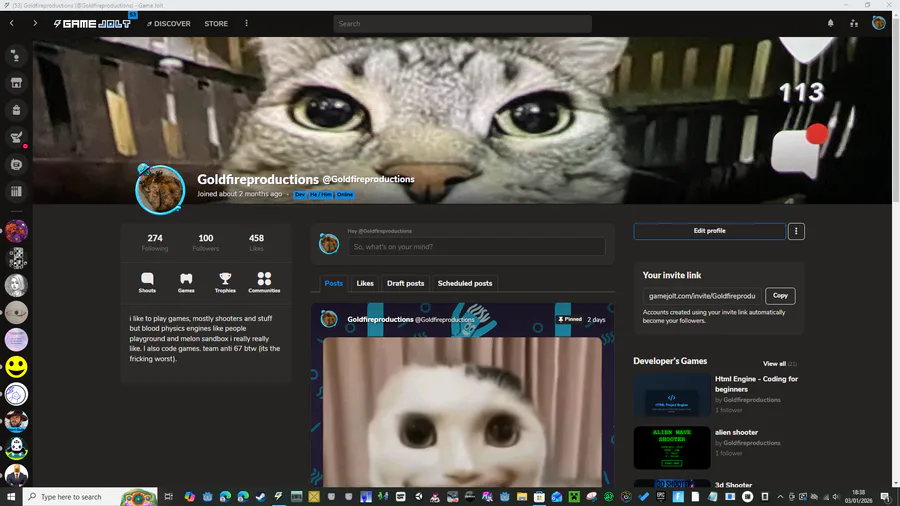The height and width of the screenshot is (506, 900).
Task: Open the Html Engine game thumbnail
Action: [x=672, y=395]
